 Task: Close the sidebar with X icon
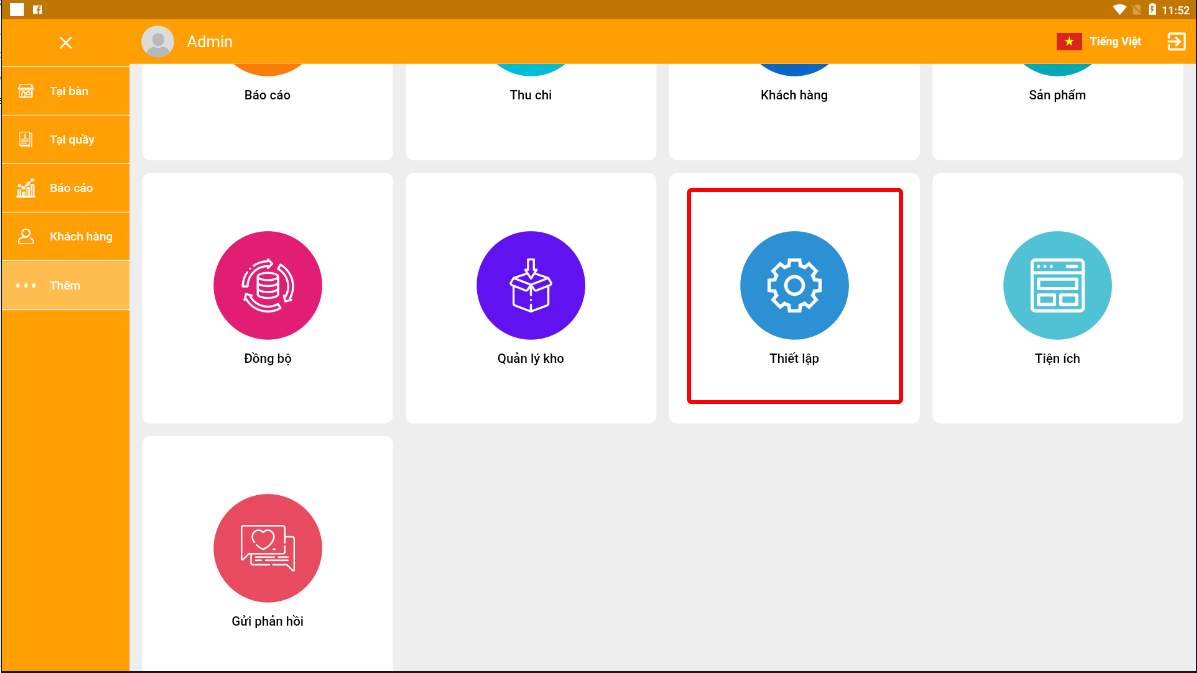(x=66, y=43)
